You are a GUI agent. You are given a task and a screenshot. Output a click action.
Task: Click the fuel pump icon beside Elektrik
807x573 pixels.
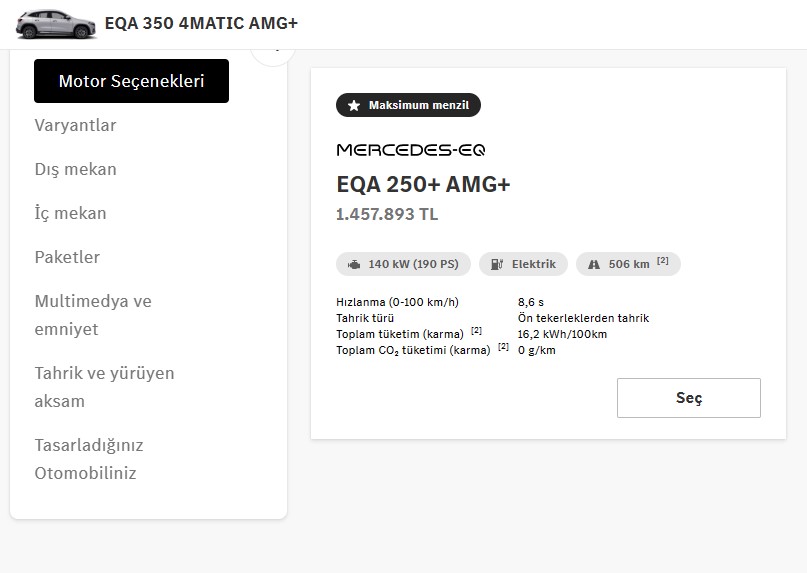[497, 264]
